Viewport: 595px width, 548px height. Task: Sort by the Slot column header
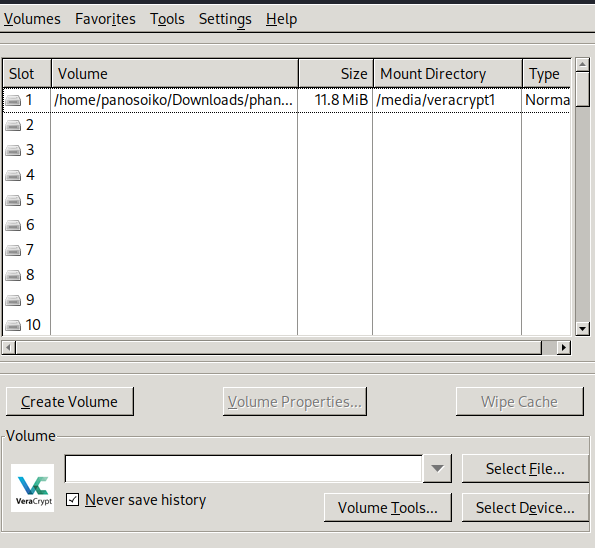coord(27,74)
